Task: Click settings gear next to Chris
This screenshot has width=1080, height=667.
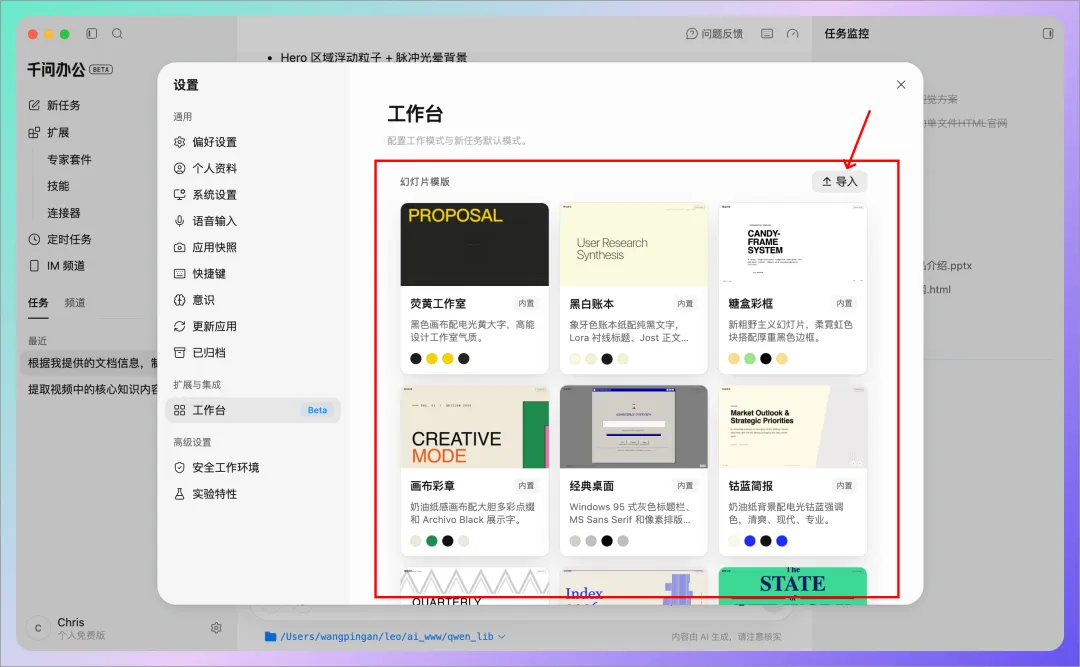Action: pyautogui.click(x=216, y=628)
